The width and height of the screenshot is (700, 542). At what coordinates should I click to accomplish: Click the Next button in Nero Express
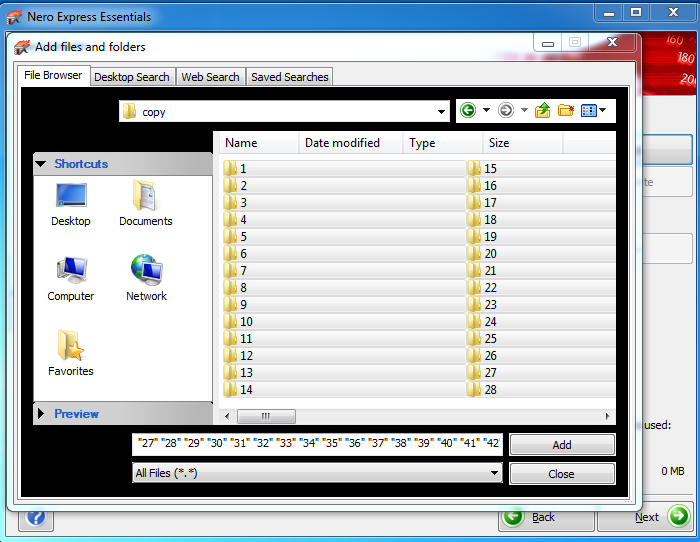pyautogui.click(x=645, y=517)
